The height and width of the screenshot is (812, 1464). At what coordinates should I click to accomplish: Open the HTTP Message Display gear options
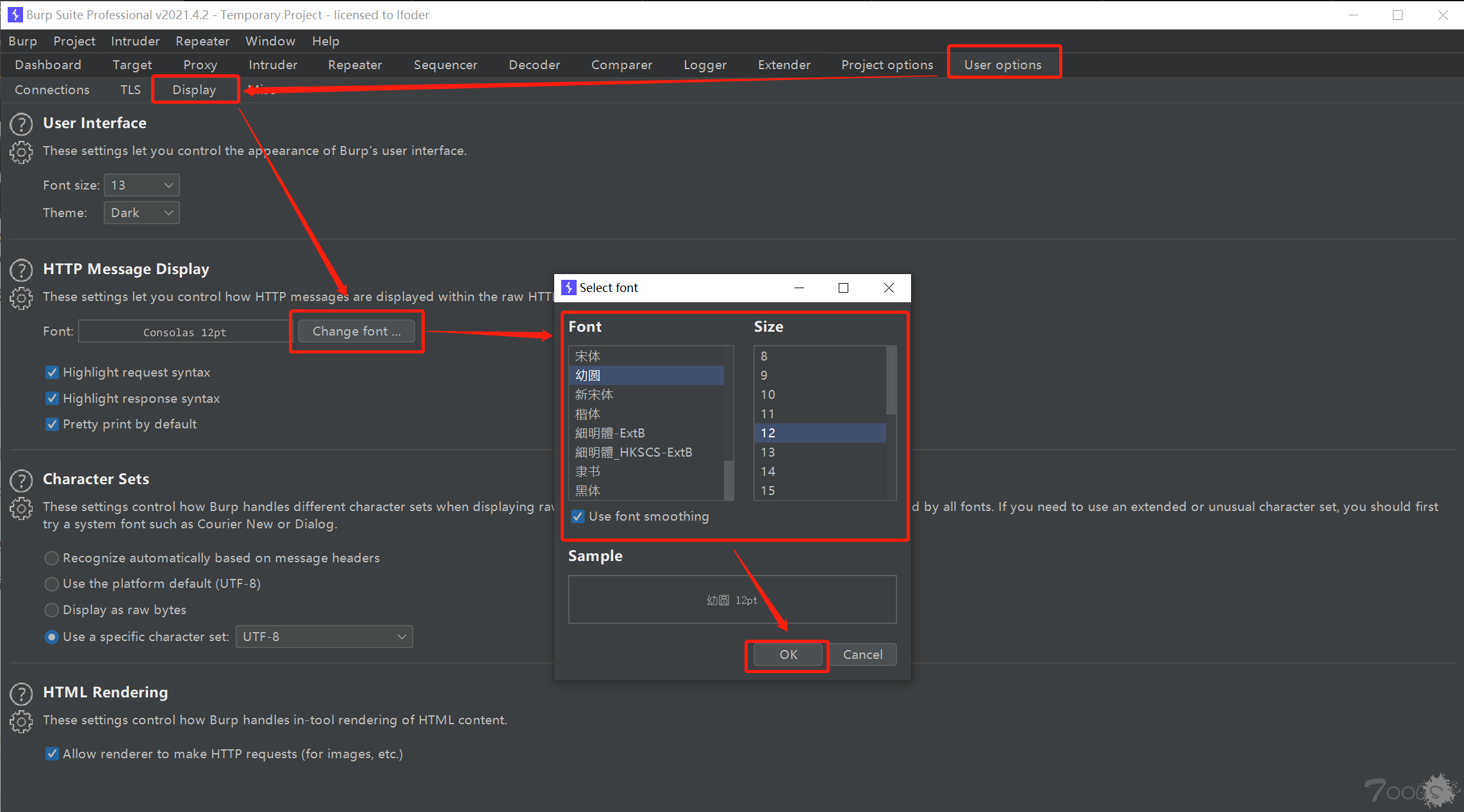tap(21, 298)
